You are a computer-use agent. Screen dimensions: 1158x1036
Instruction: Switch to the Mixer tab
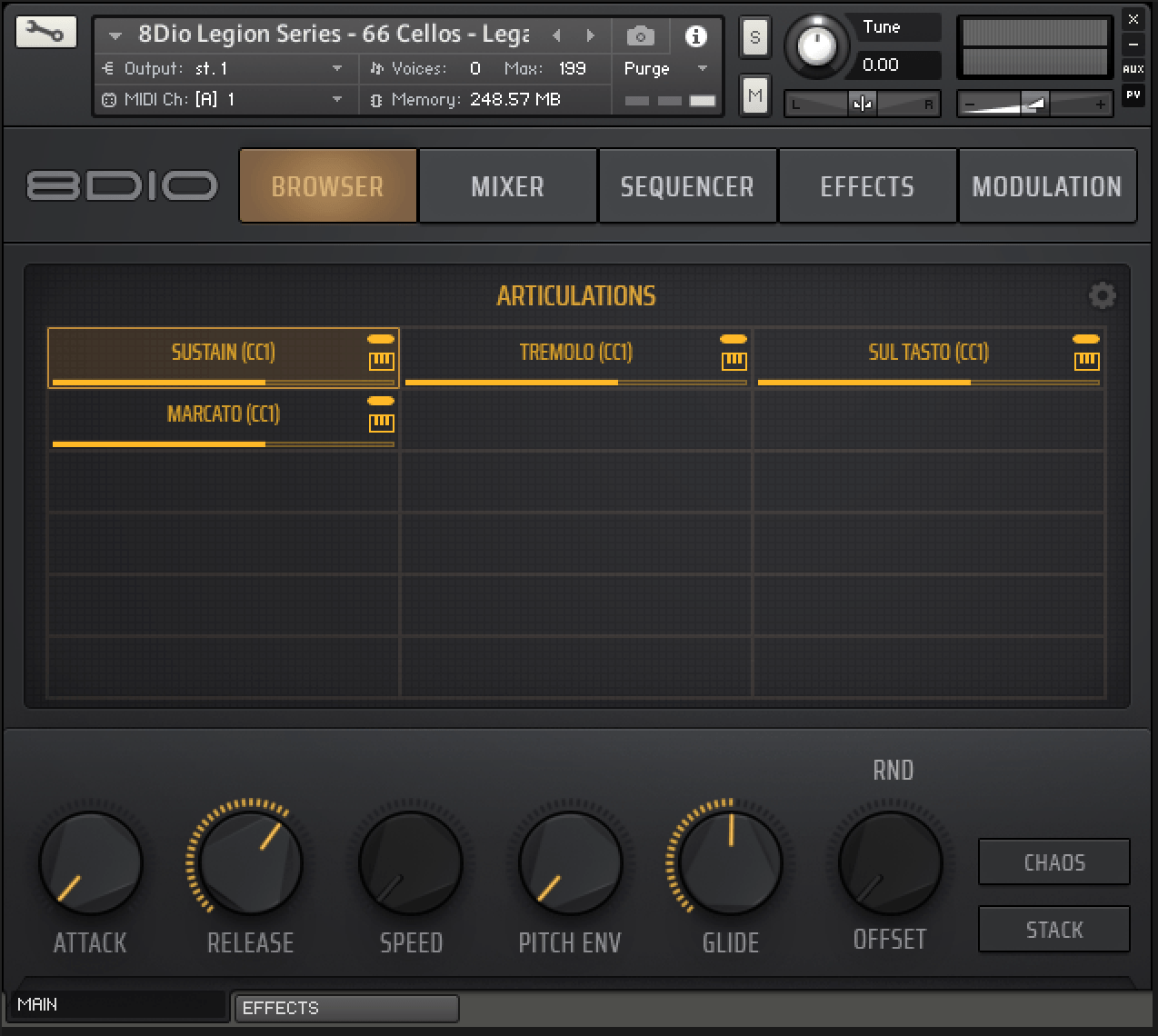507,186
